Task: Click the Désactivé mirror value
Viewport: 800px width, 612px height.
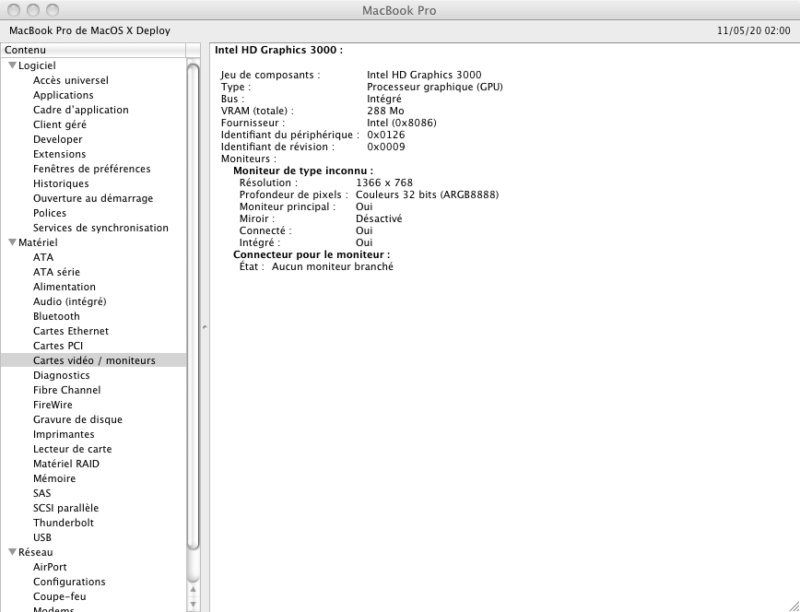Action: point(379,219)
